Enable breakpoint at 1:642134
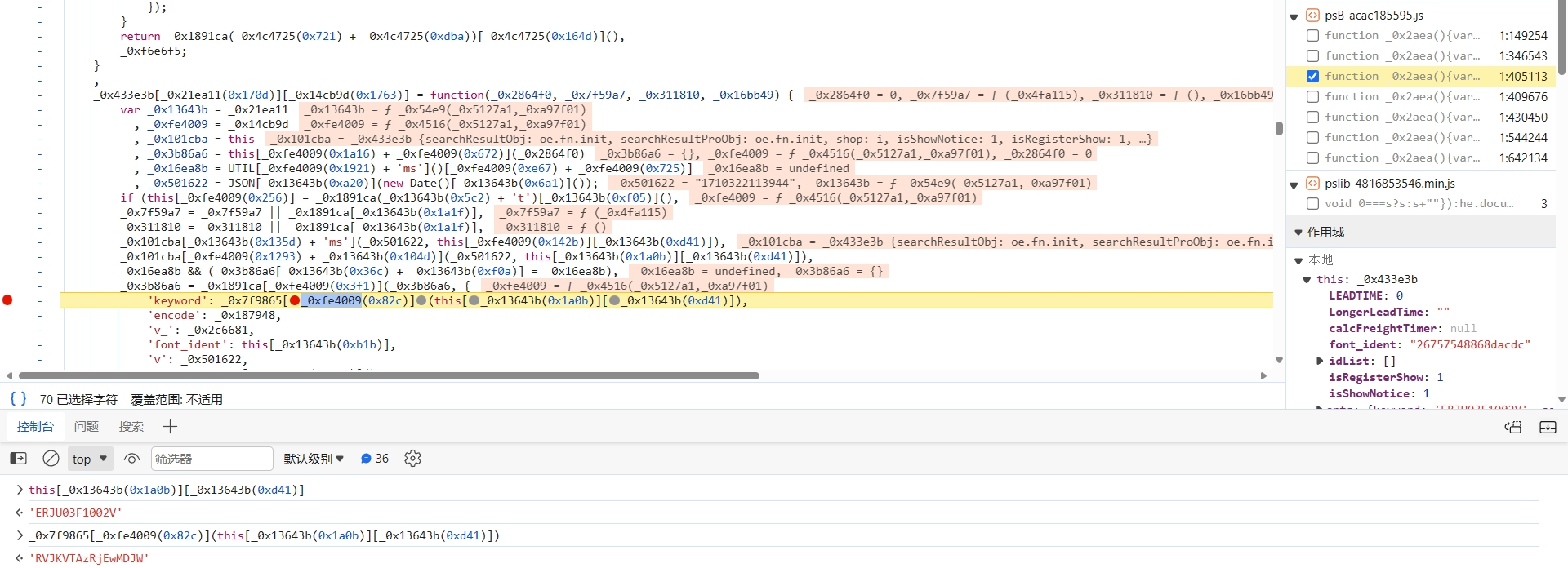This screenshot has height=568, width=1568. point(1312,158)
